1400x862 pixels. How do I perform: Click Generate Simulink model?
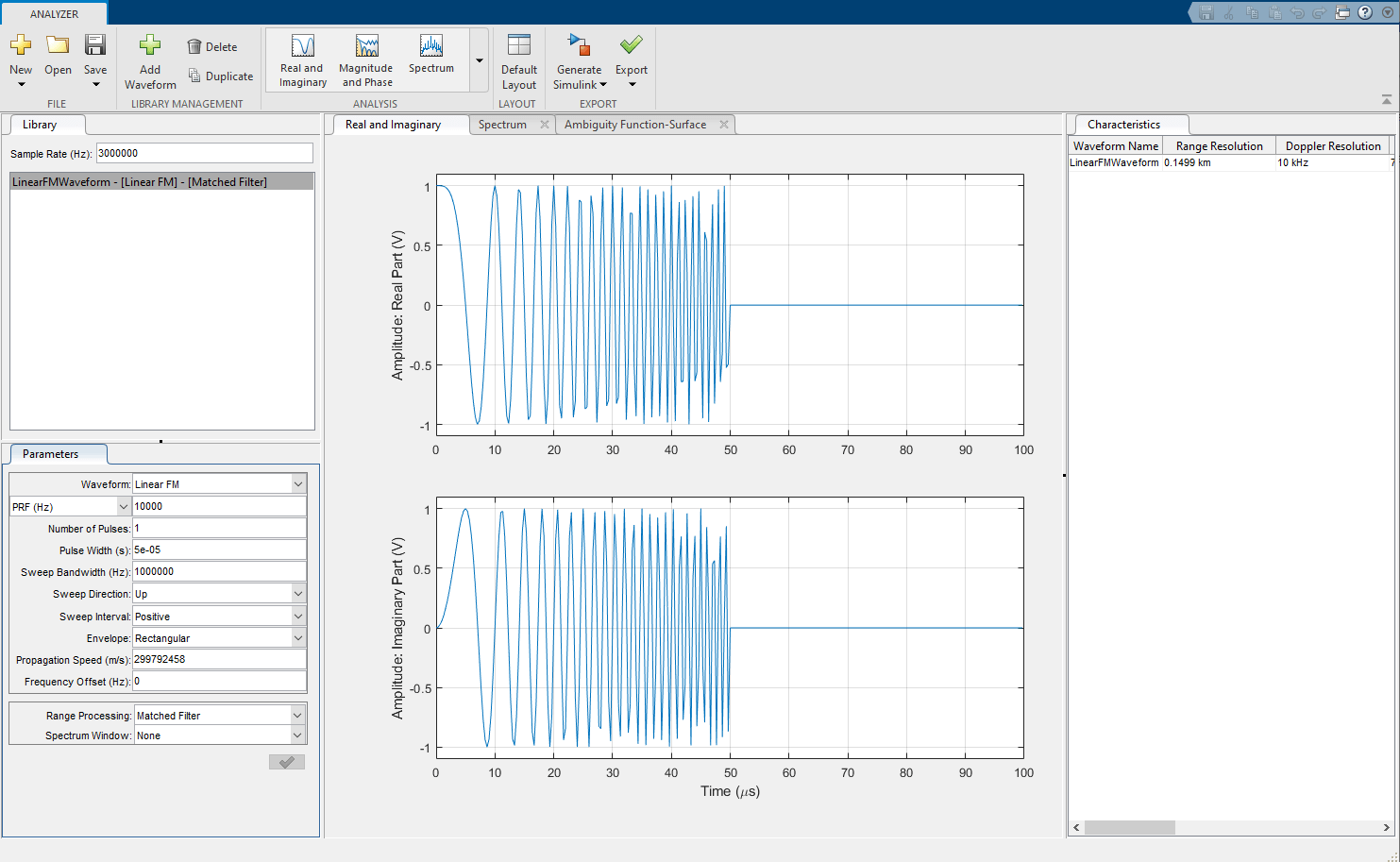pyautogui.click(x=578, y=59)
